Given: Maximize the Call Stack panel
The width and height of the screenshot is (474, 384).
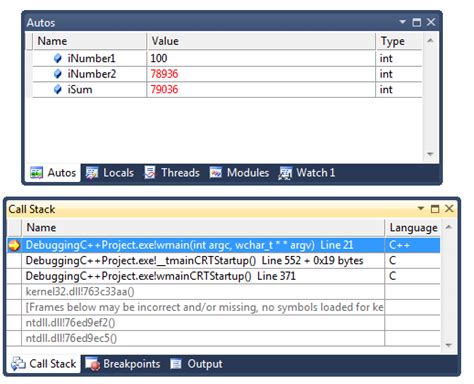Looking at the screenshot, I should tap(435, 209).
